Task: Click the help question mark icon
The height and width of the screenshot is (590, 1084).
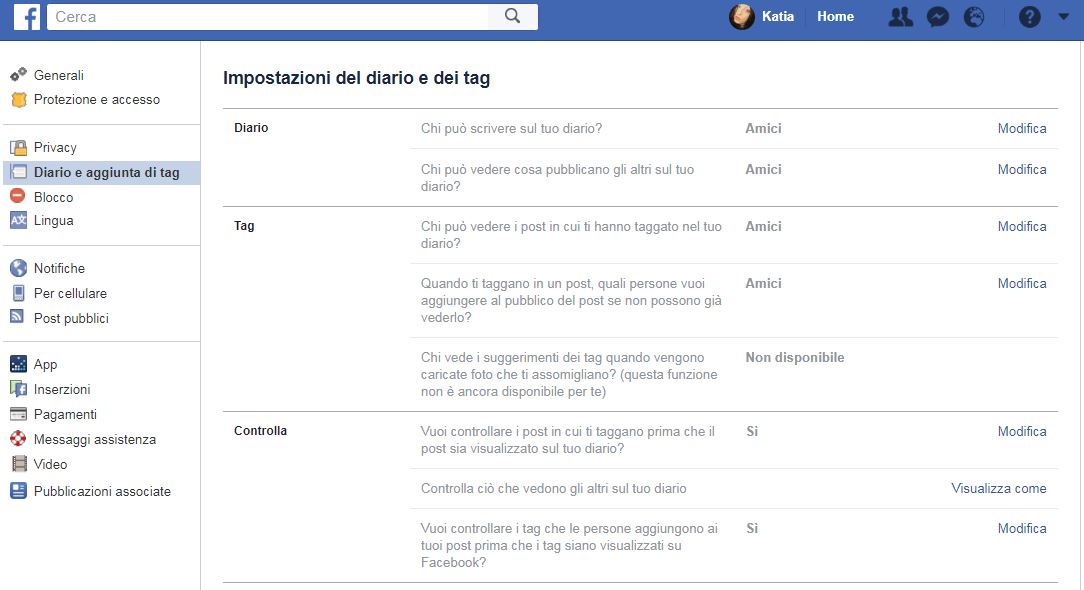Action: (x=1029, y=17)
